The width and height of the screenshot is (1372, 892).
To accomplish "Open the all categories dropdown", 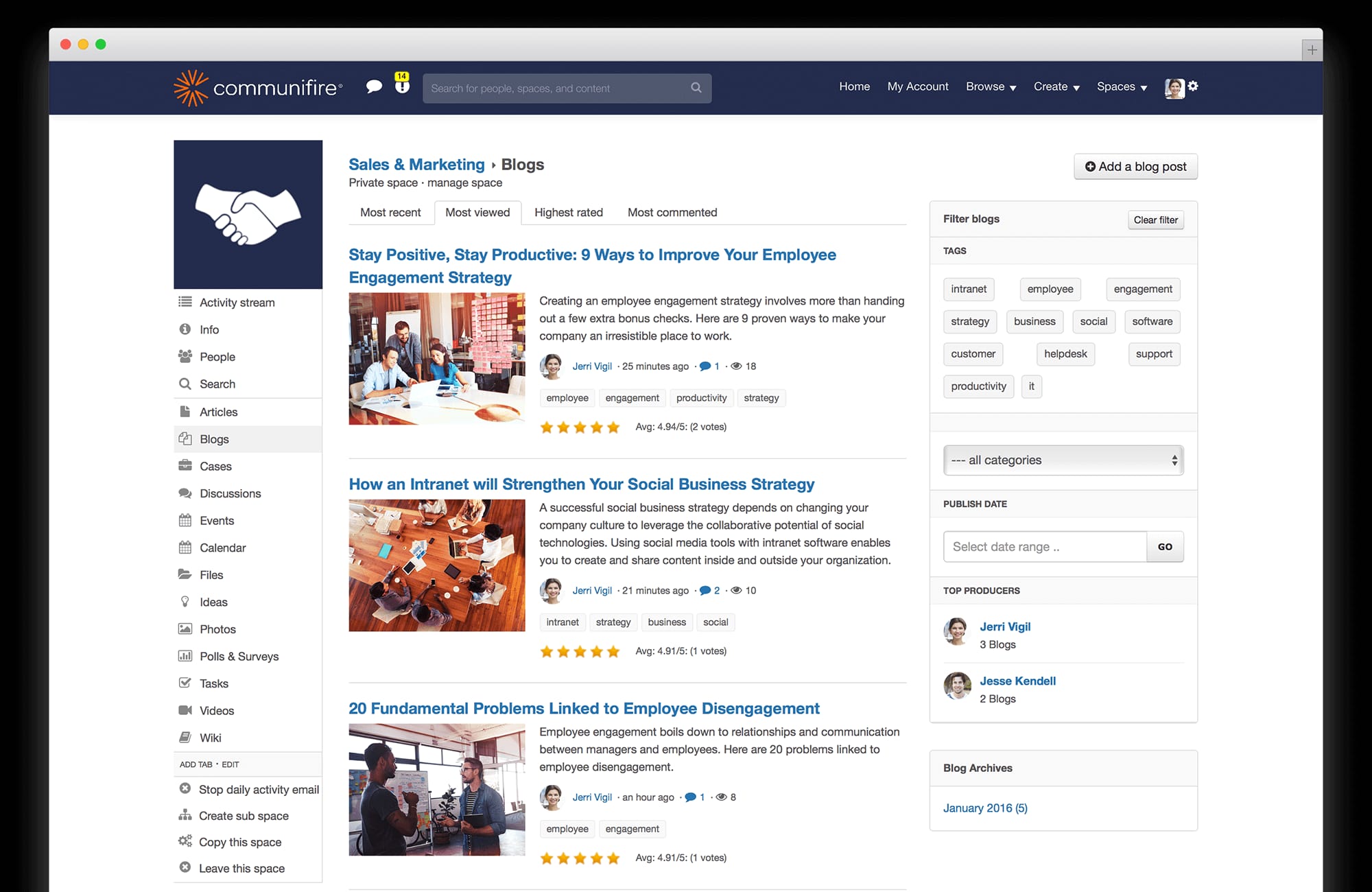I will tap(1063, 460).
